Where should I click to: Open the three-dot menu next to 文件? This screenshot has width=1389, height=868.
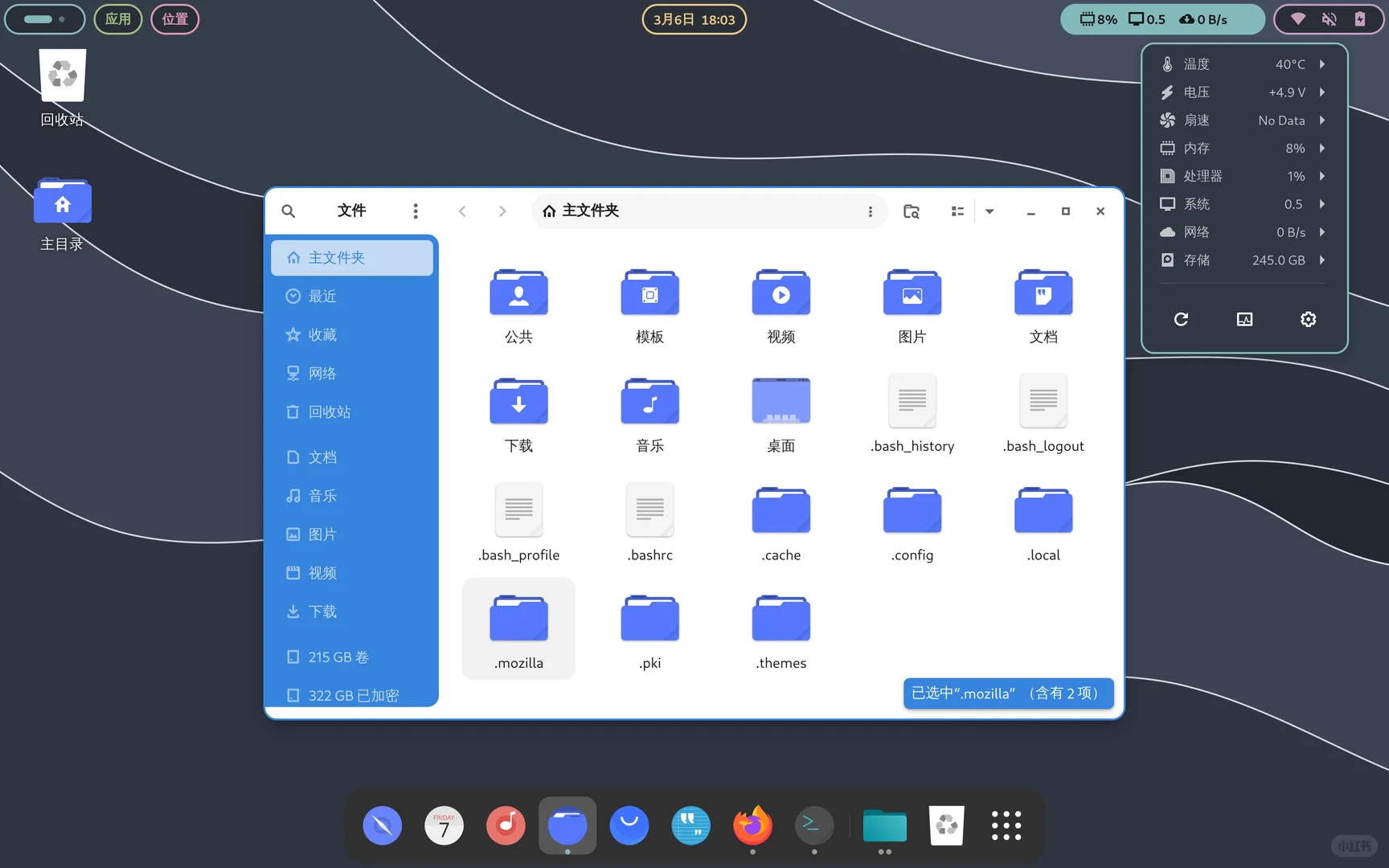(x=416, y=211)
